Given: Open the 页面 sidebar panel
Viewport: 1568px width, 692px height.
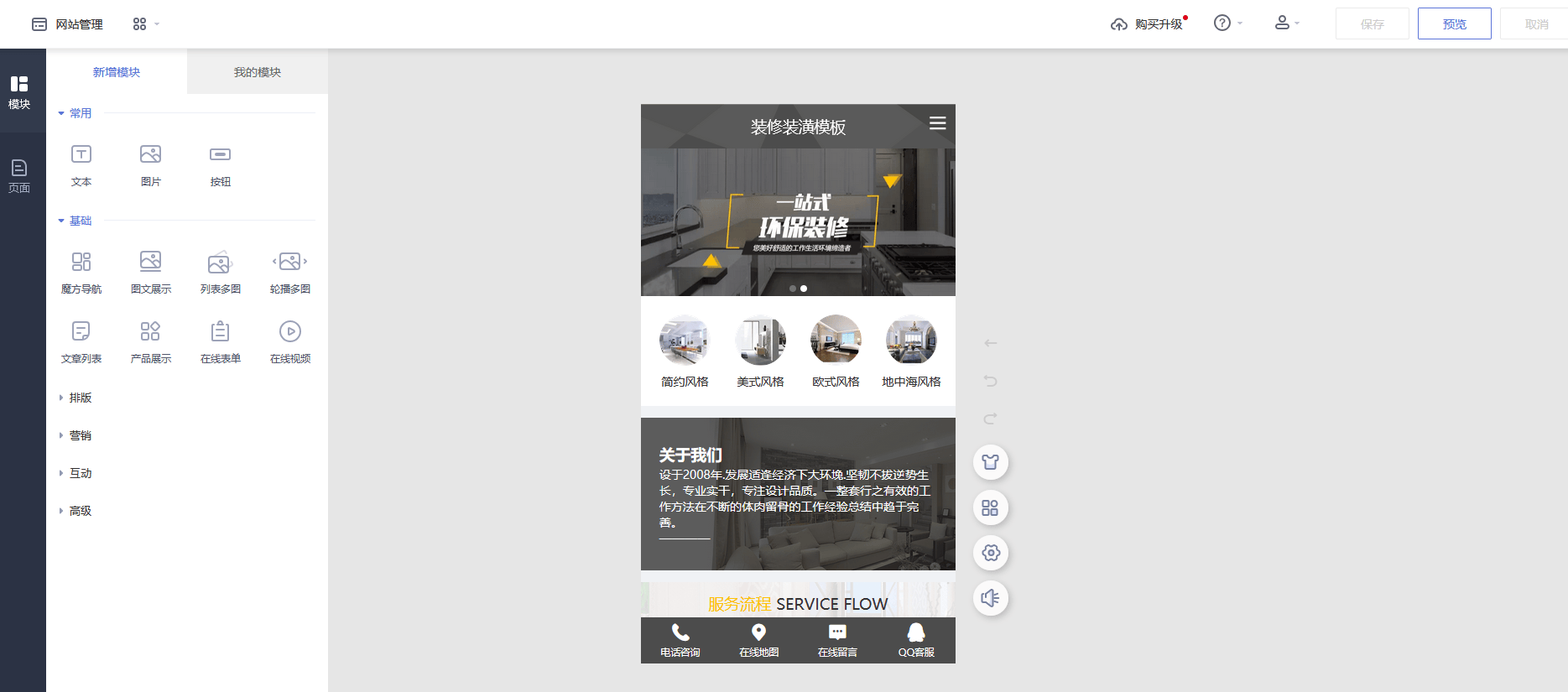Looking at the screenshot, I should [19, 175].
